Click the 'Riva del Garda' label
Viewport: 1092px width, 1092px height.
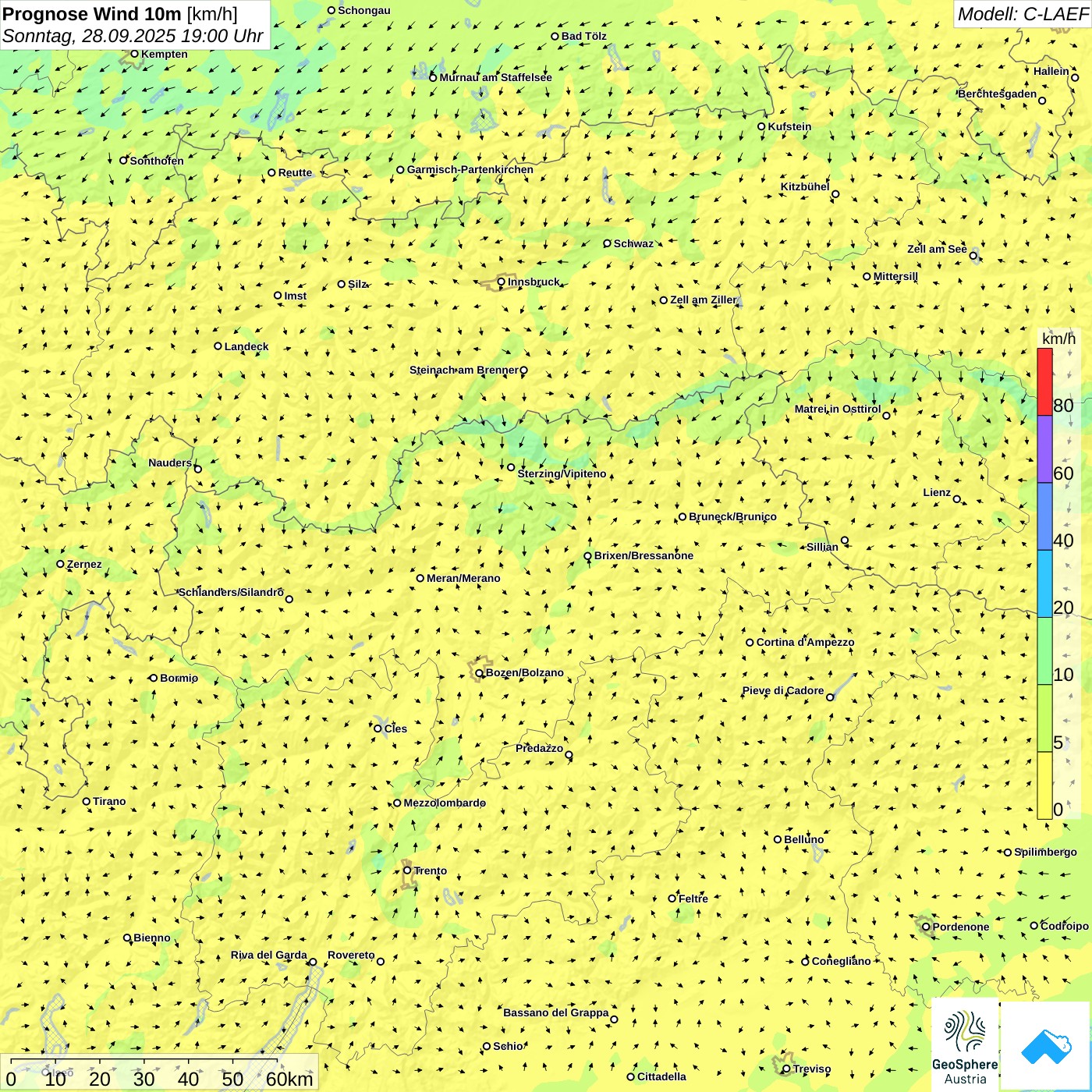[x=269, y=955]
